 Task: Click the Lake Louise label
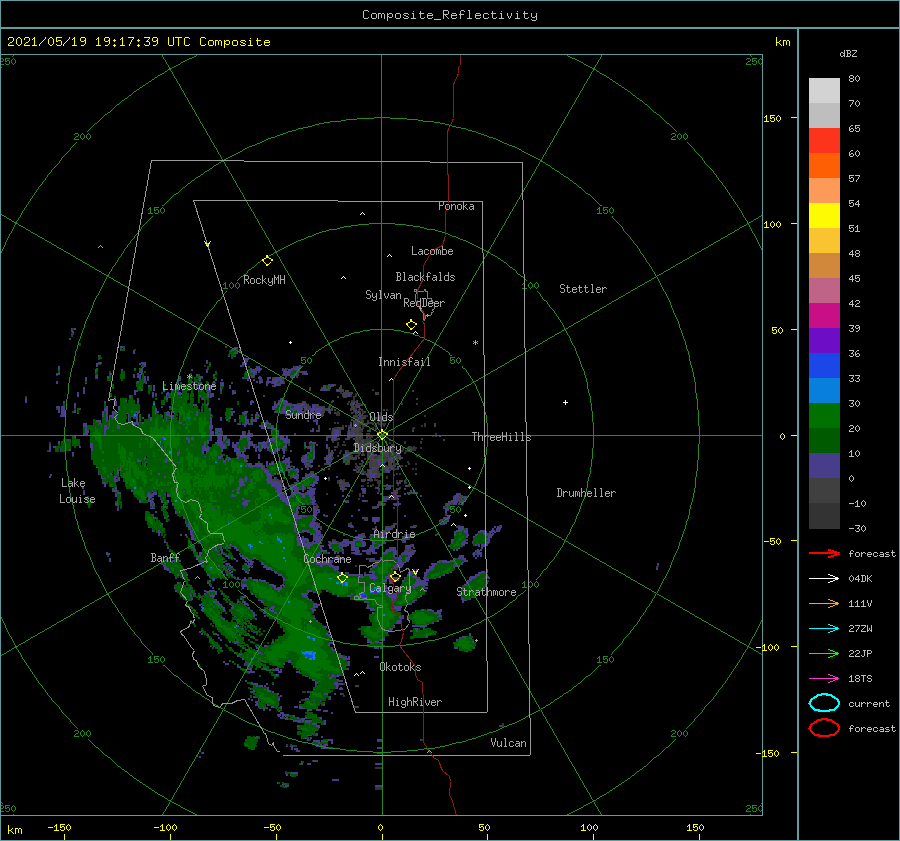tap(77, 491)
